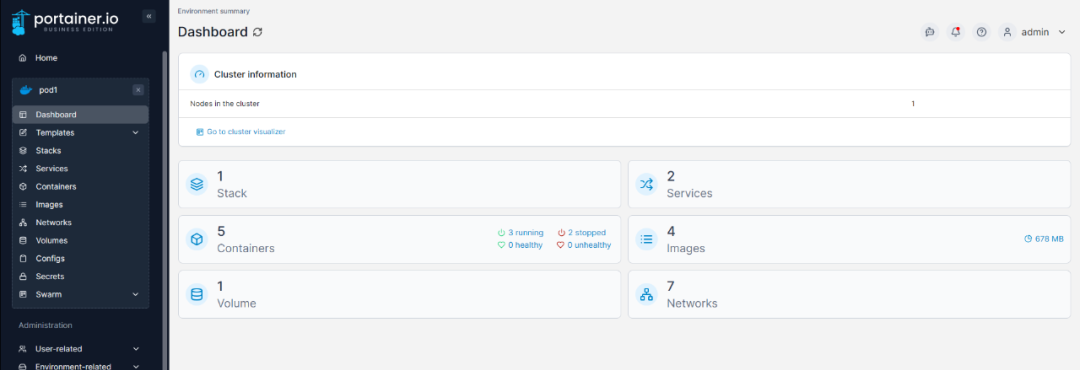Click the Networks tile network icon
1080x370 pixels.
(646, 294)
